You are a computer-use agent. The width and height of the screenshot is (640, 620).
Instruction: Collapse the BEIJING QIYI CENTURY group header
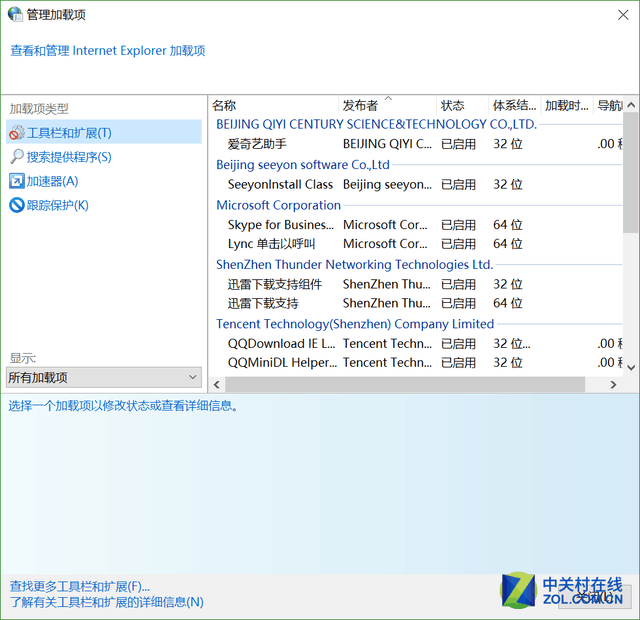376,124
